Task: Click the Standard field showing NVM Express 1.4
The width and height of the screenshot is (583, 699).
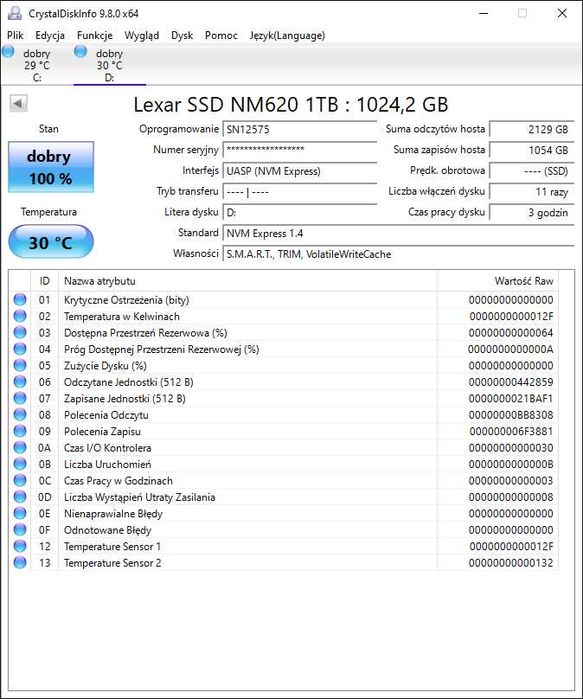Action: (x=398, y=233)
